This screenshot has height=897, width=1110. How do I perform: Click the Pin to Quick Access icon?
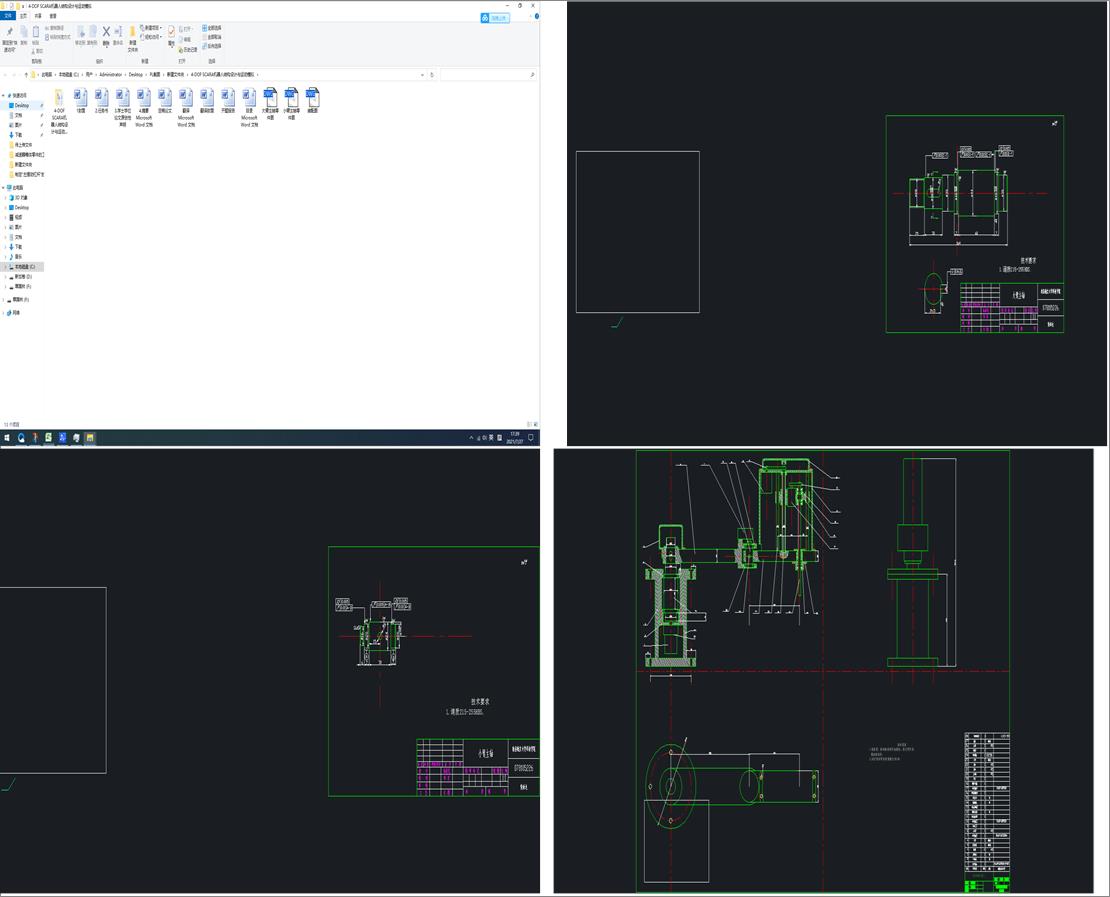click(9, 33)
